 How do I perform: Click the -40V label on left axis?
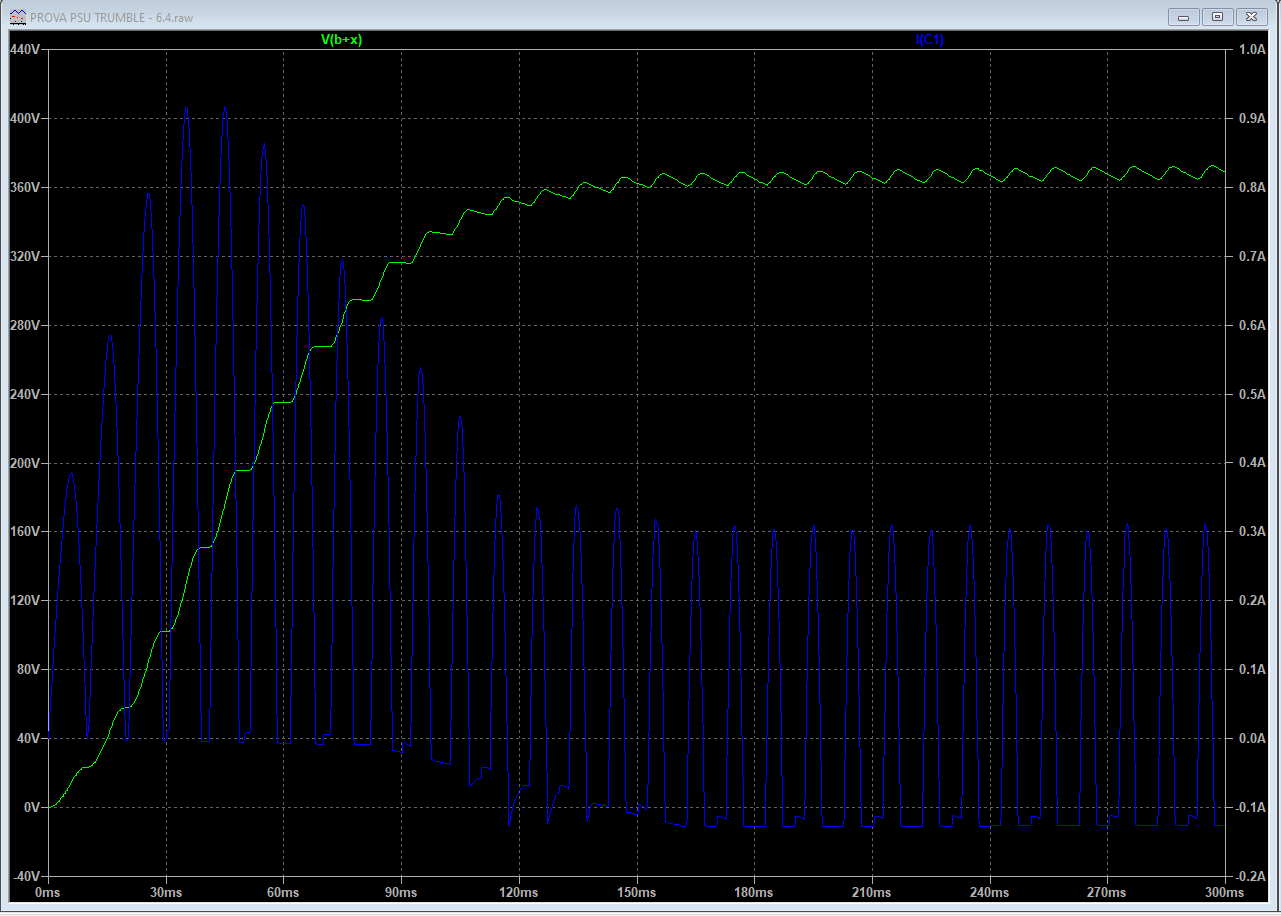[24, 876]
